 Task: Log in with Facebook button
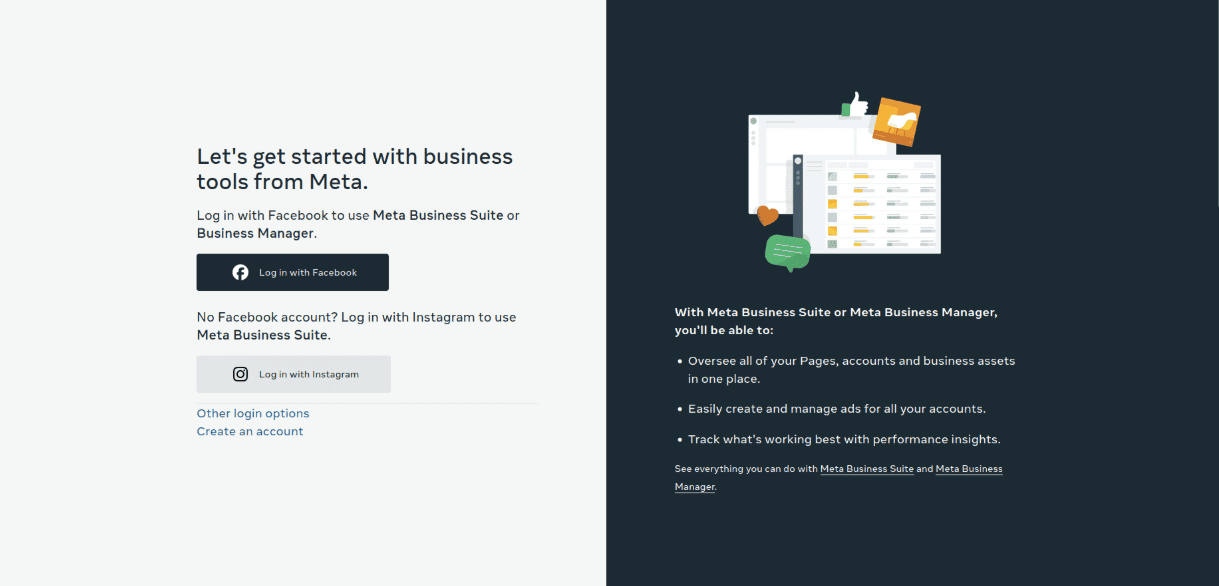(x=293, y=272)
